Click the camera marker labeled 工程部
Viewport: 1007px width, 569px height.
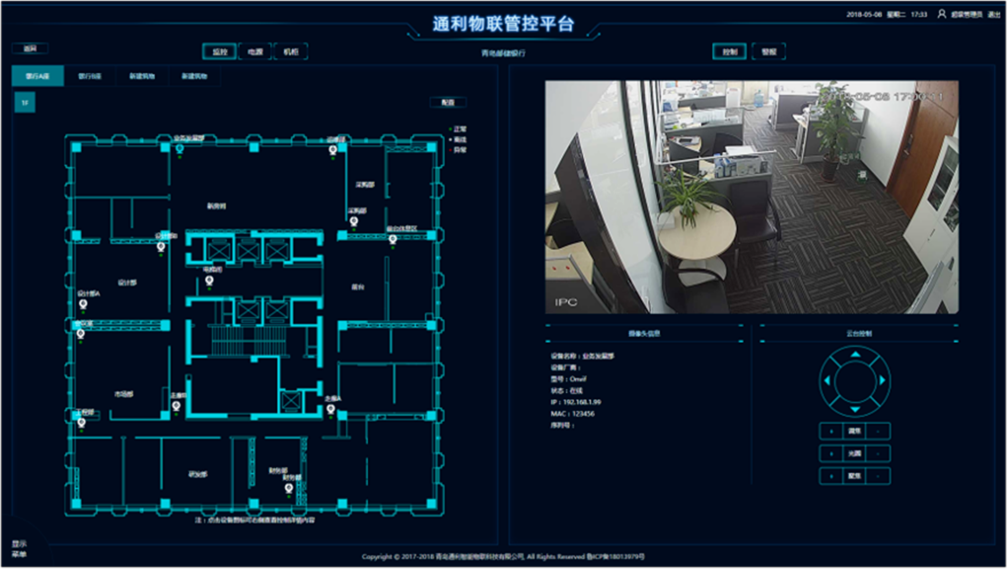click(82, 421)
